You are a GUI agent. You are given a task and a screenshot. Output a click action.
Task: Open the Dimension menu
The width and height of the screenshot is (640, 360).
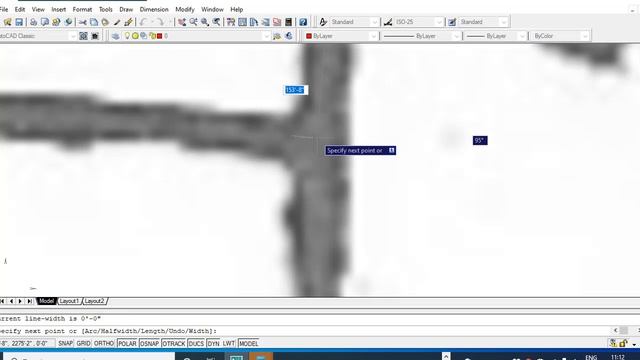pyautogui.click(x=154, y=9)
